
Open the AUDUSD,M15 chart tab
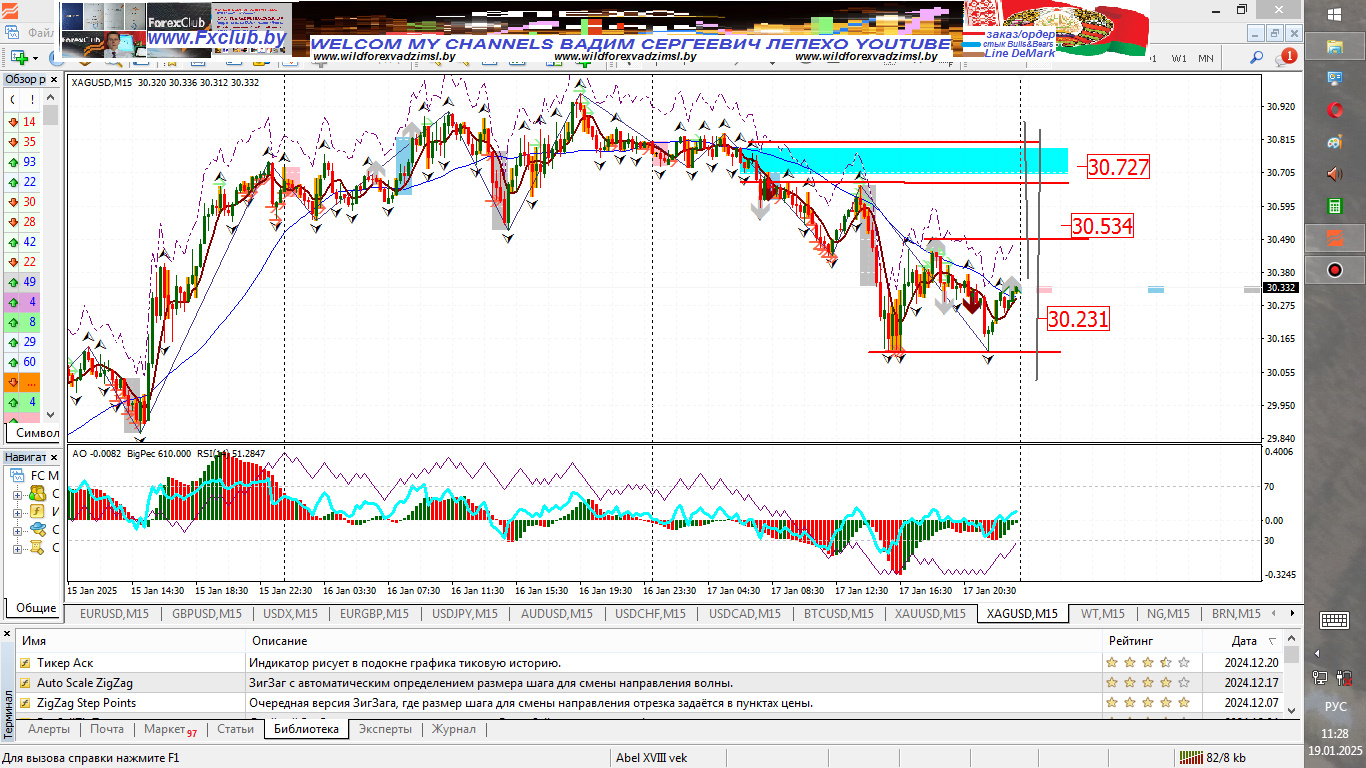557,614
